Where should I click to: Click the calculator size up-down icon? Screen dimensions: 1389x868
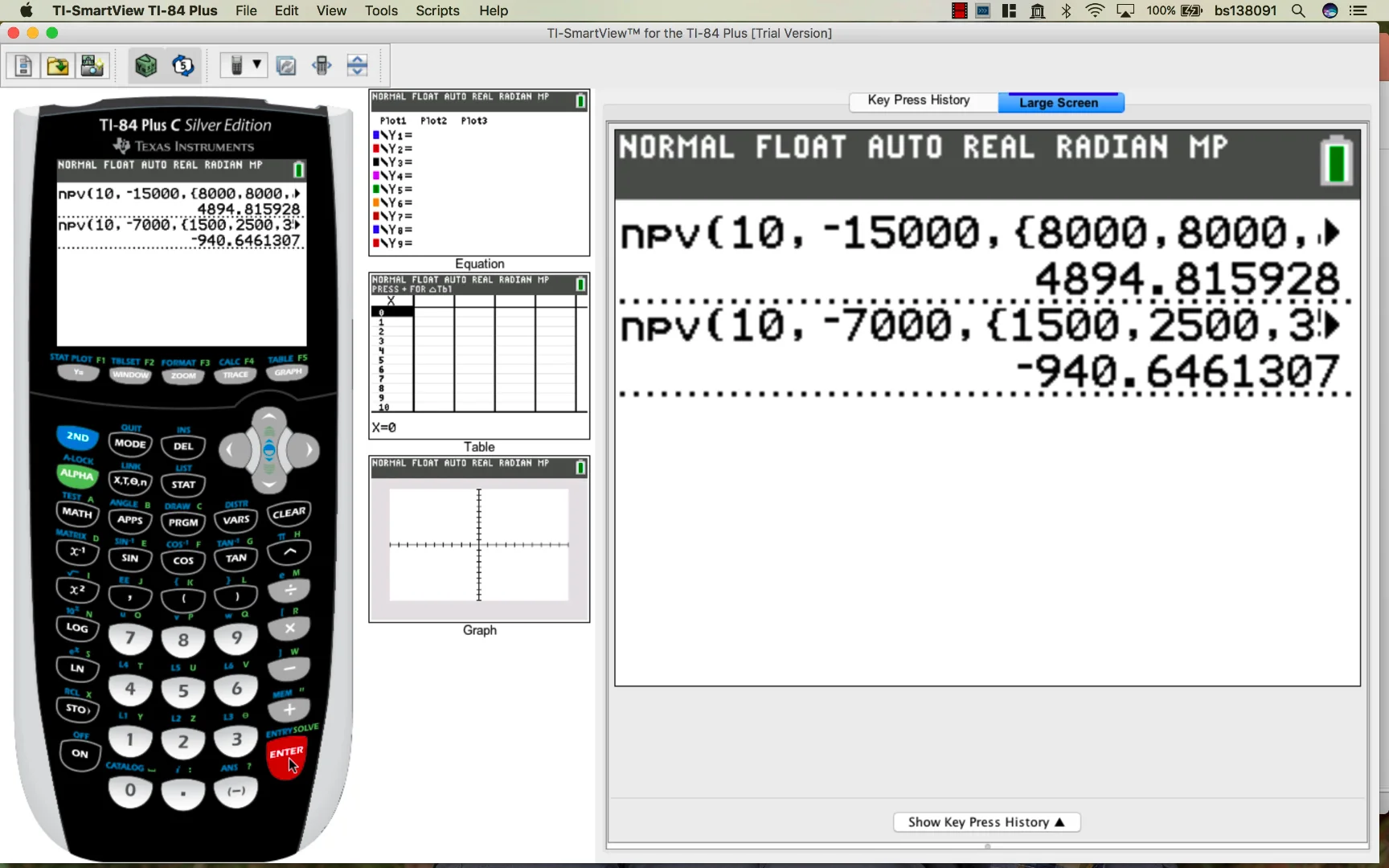click(x=358, y=66)
